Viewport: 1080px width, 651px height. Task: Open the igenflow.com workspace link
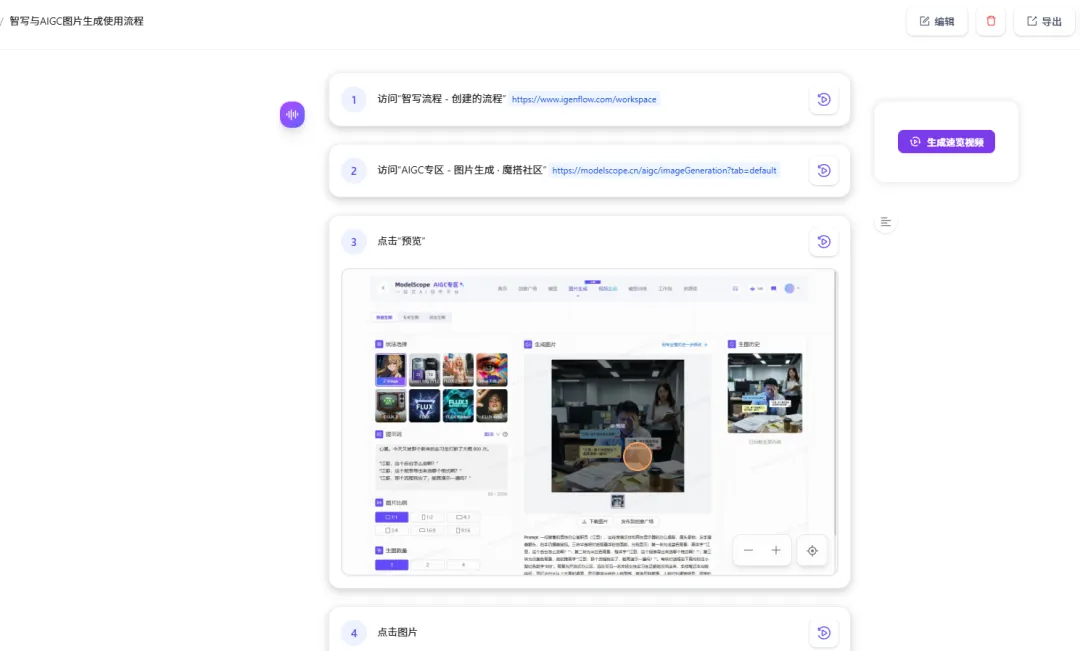[x=584, y=99]
